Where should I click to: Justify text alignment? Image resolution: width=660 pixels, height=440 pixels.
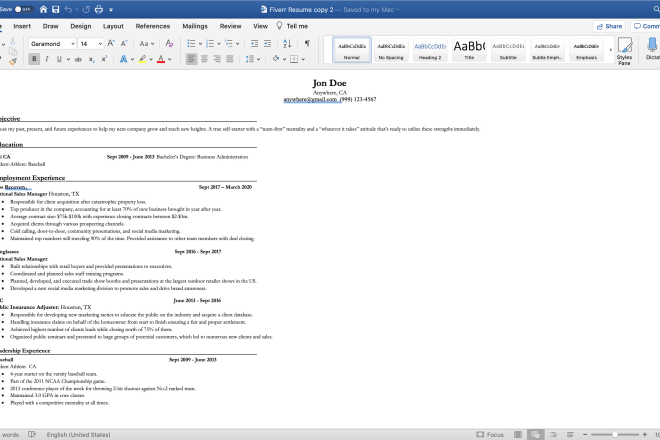(229, 59)
